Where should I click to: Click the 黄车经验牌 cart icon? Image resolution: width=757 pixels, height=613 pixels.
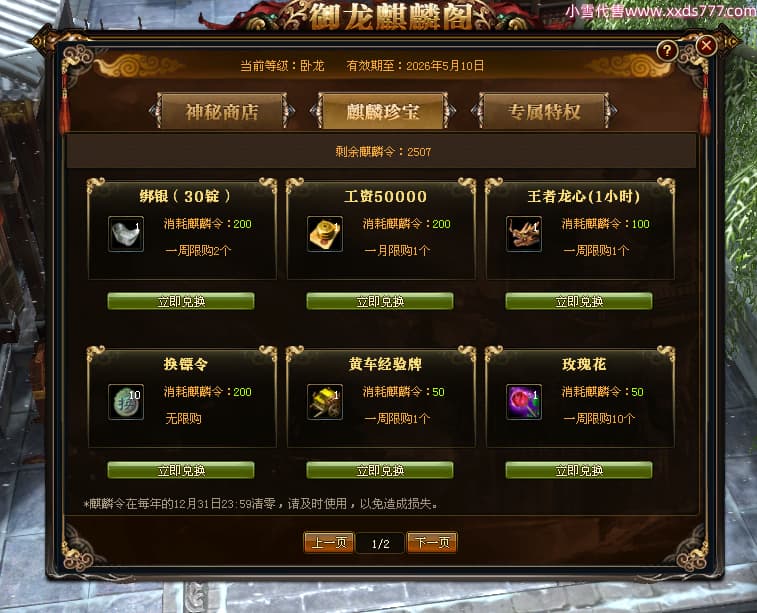point(325,402)
